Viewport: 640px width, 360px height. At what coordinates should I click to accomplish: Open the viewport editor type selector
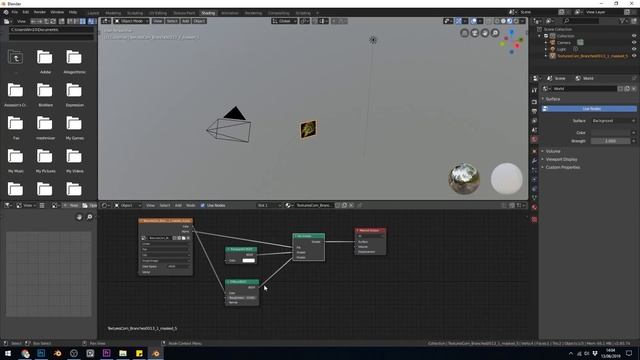[106, 21]
